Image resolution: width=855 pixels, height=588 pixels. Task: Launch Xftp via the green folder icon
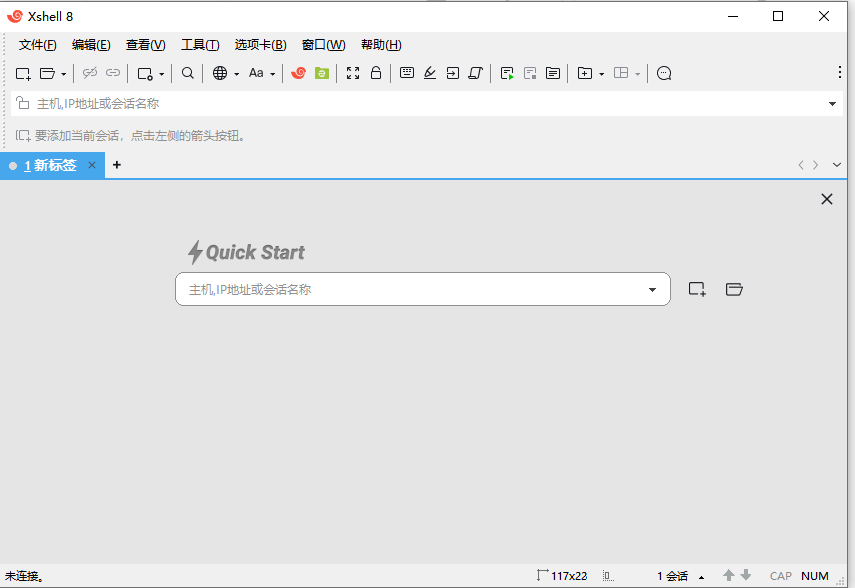(322, 73)
